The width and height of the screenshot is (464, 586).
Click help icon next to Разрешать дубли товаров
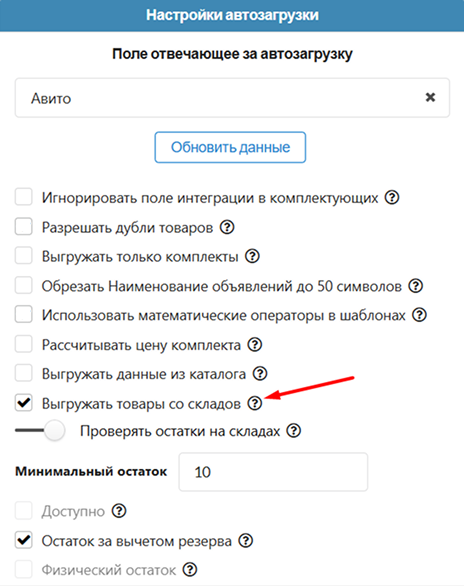[x=227, y=227]
